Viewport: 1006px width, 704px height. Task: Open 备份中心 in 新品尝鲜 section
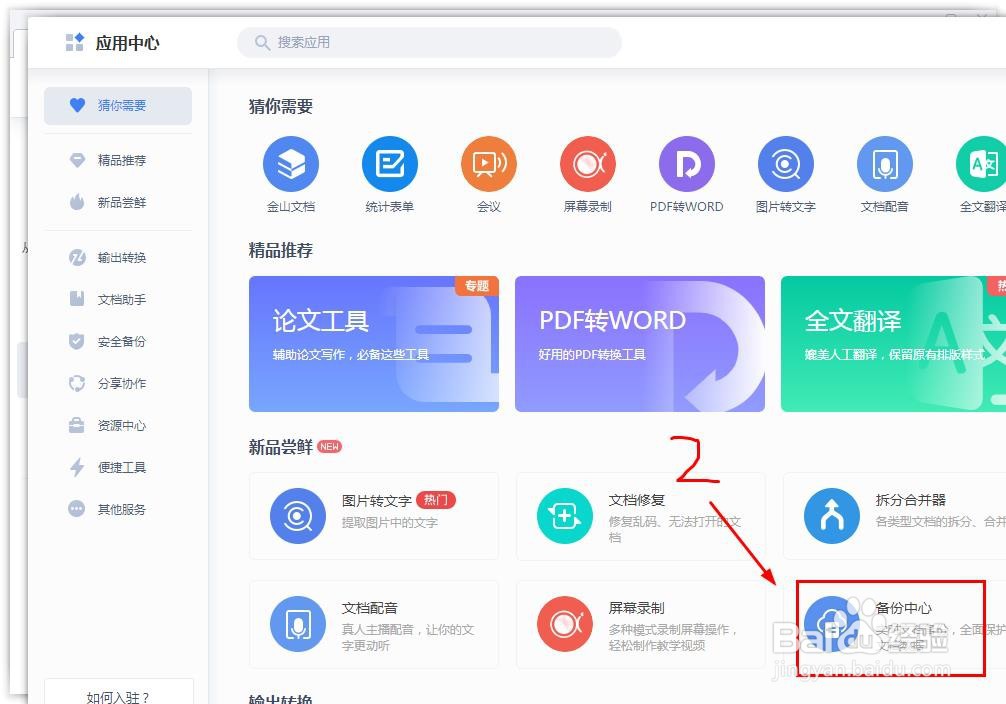coord(890,624)
